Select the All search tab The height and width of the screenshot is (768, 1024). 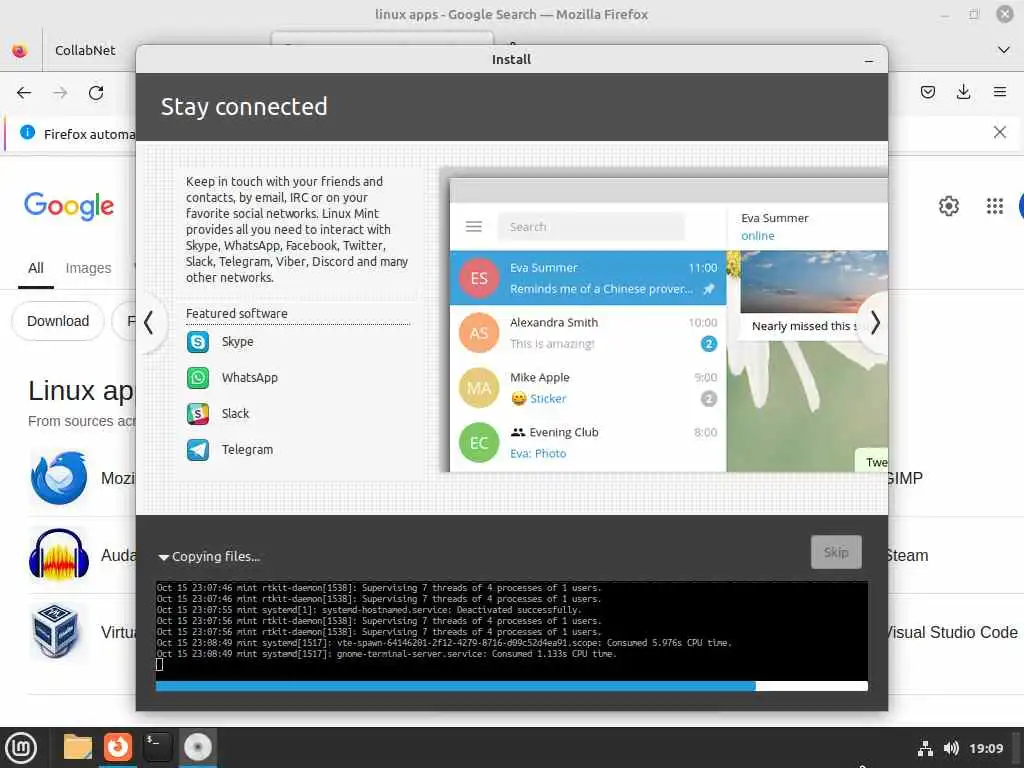[36, 268]
